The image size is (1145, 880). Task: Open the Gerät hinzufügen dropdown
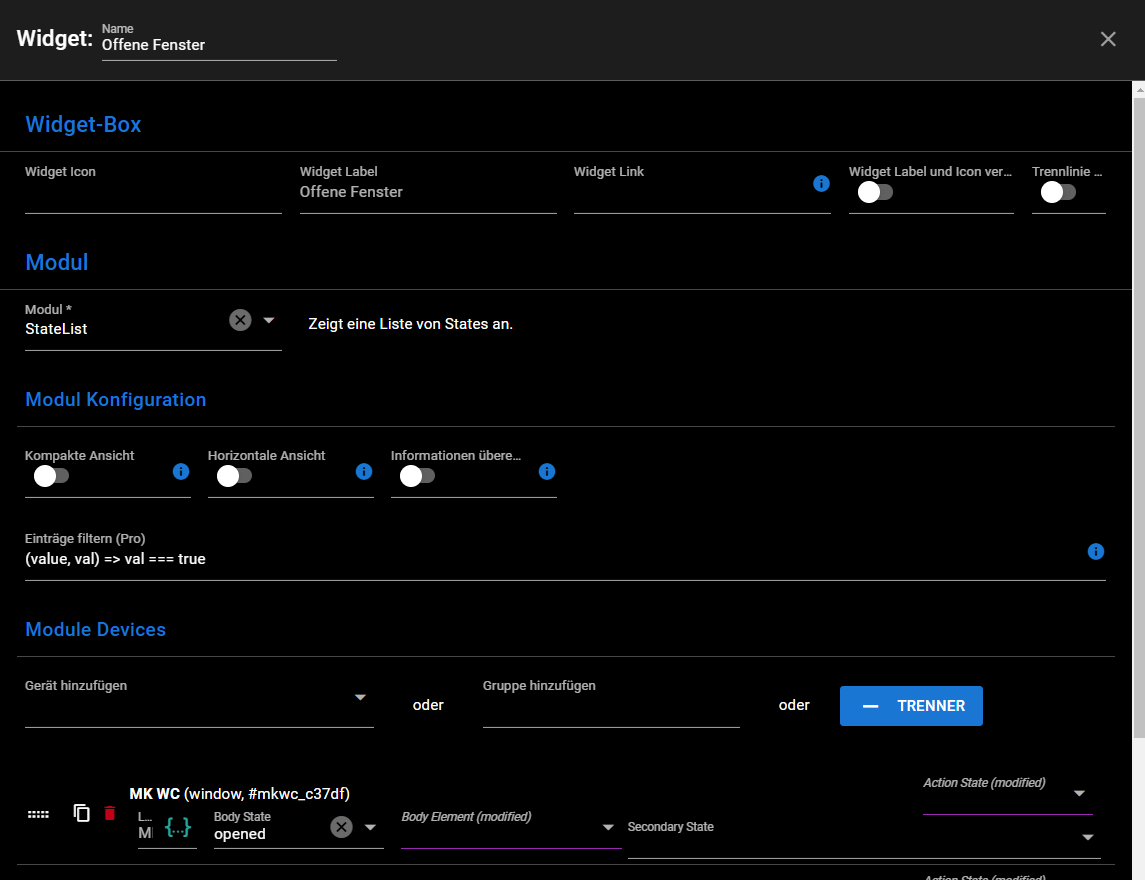(360, 697)
